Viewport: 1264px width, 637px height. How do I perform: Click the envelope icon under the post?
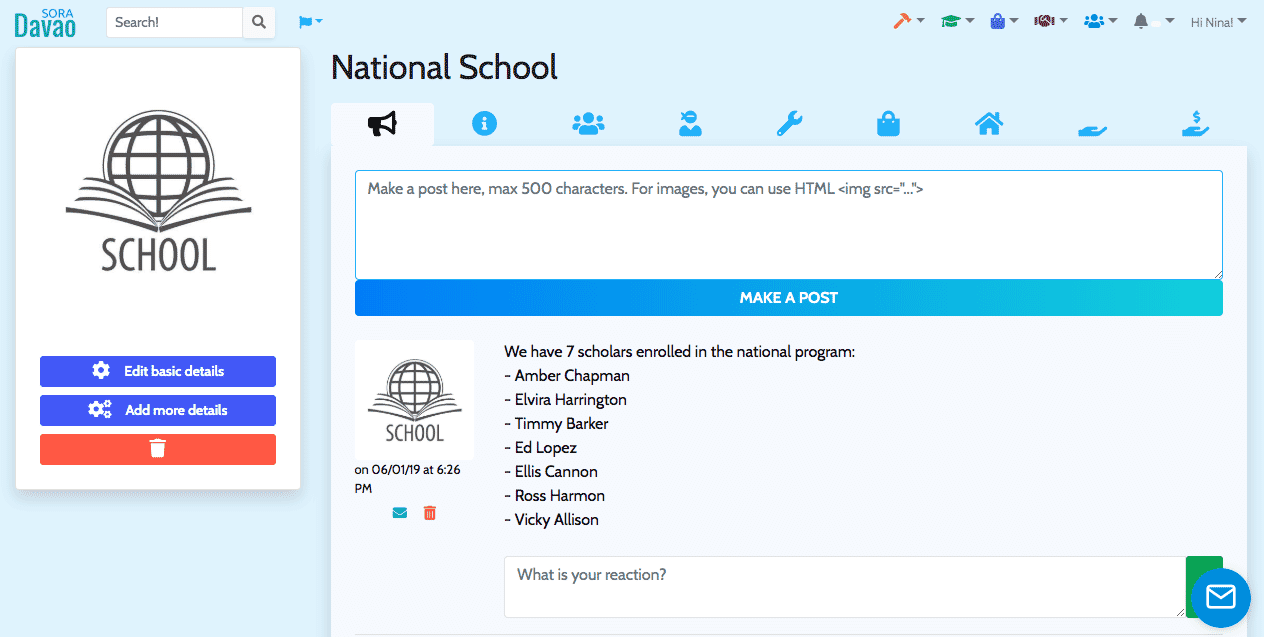click(x=400, y=513)
